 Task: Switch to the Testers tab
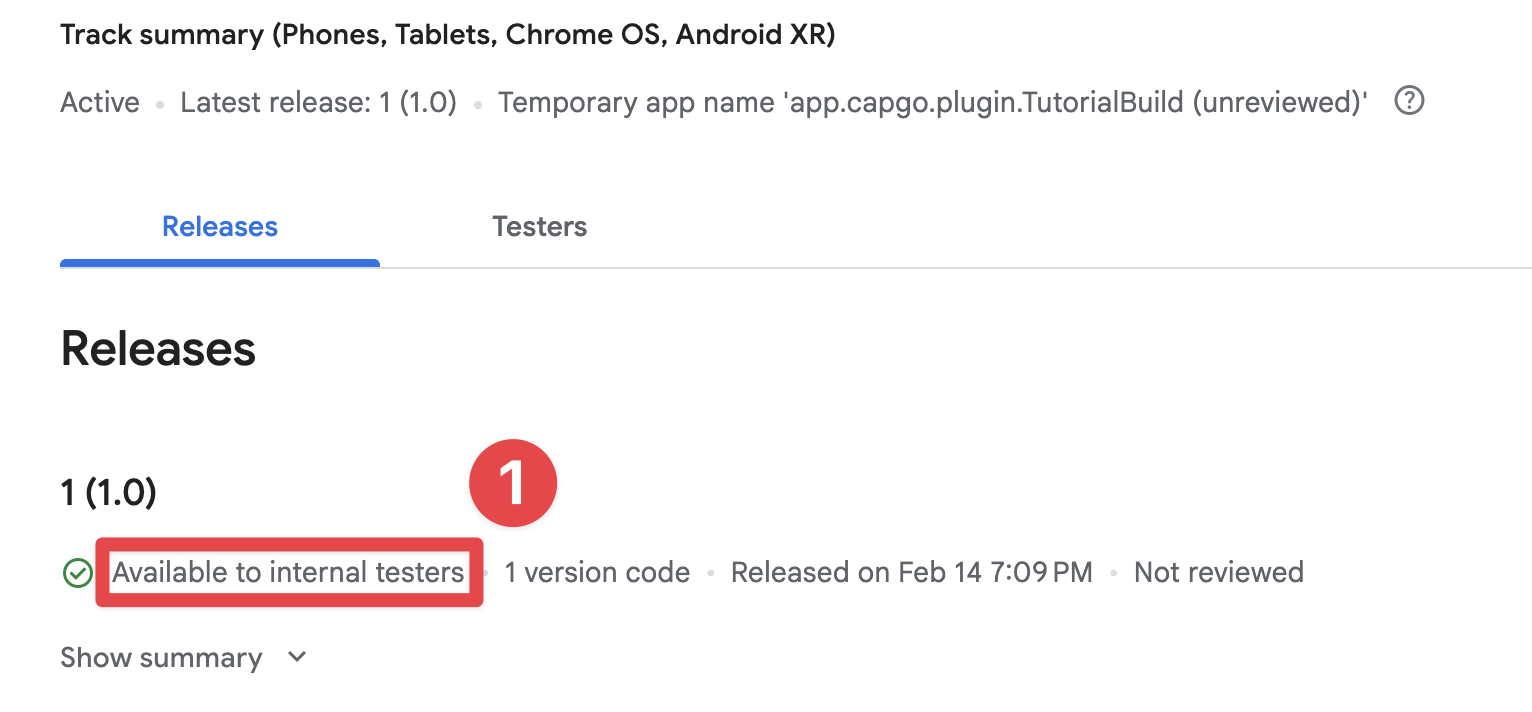click(539, 226)
